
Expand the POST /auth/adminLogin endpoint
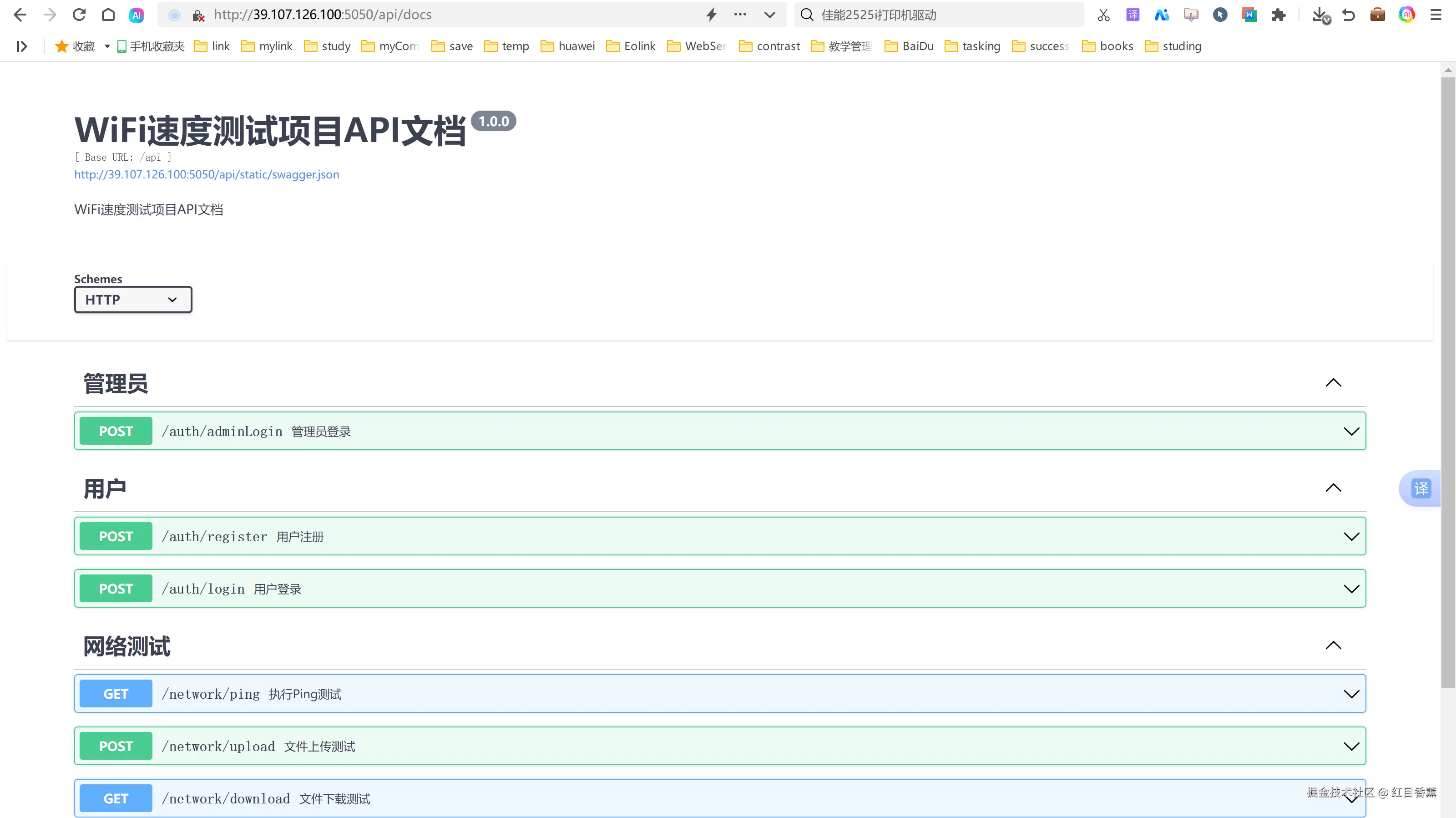pos(1351,432)
